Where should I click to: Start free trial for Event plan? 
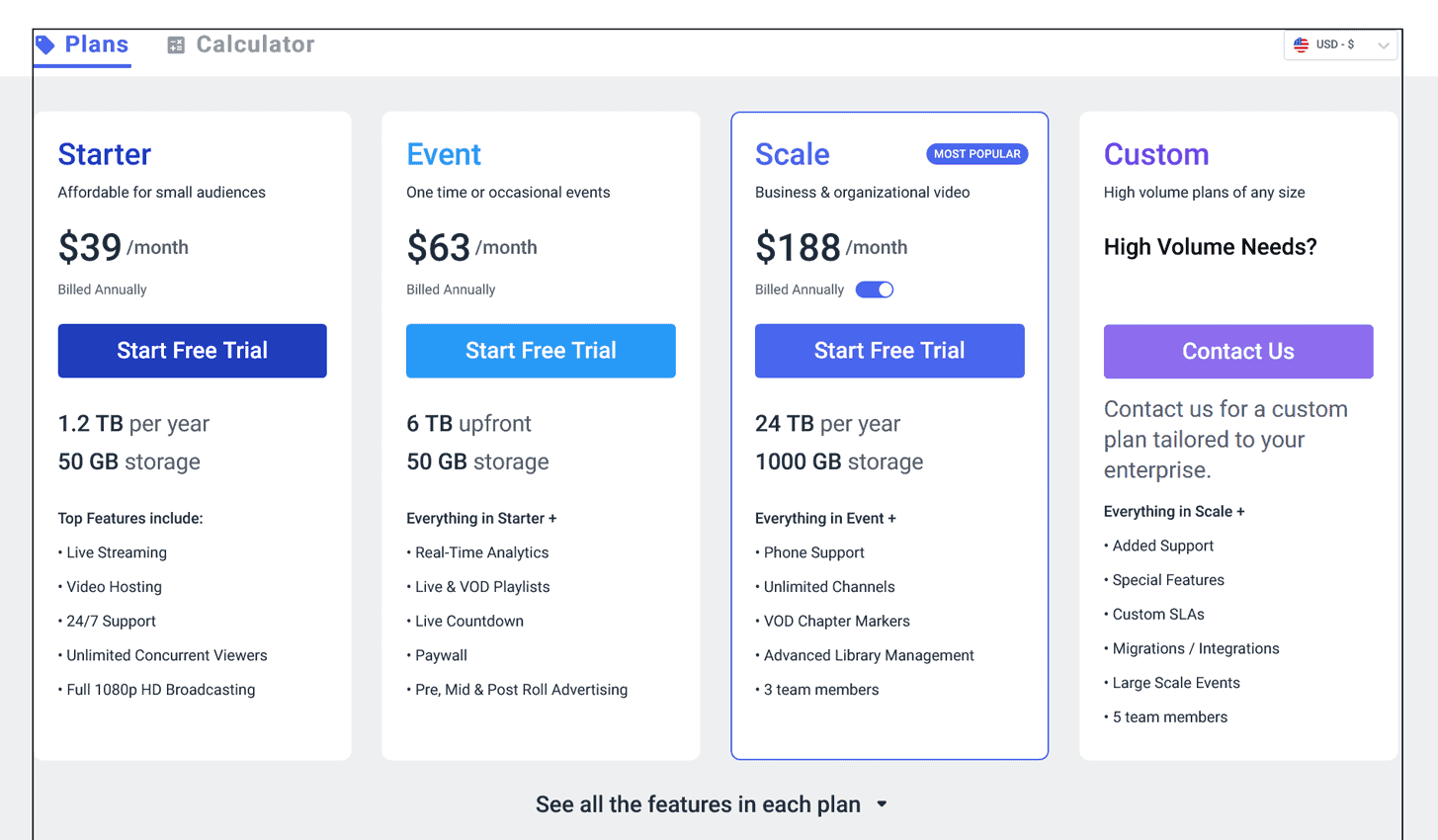tap(541, 351)
